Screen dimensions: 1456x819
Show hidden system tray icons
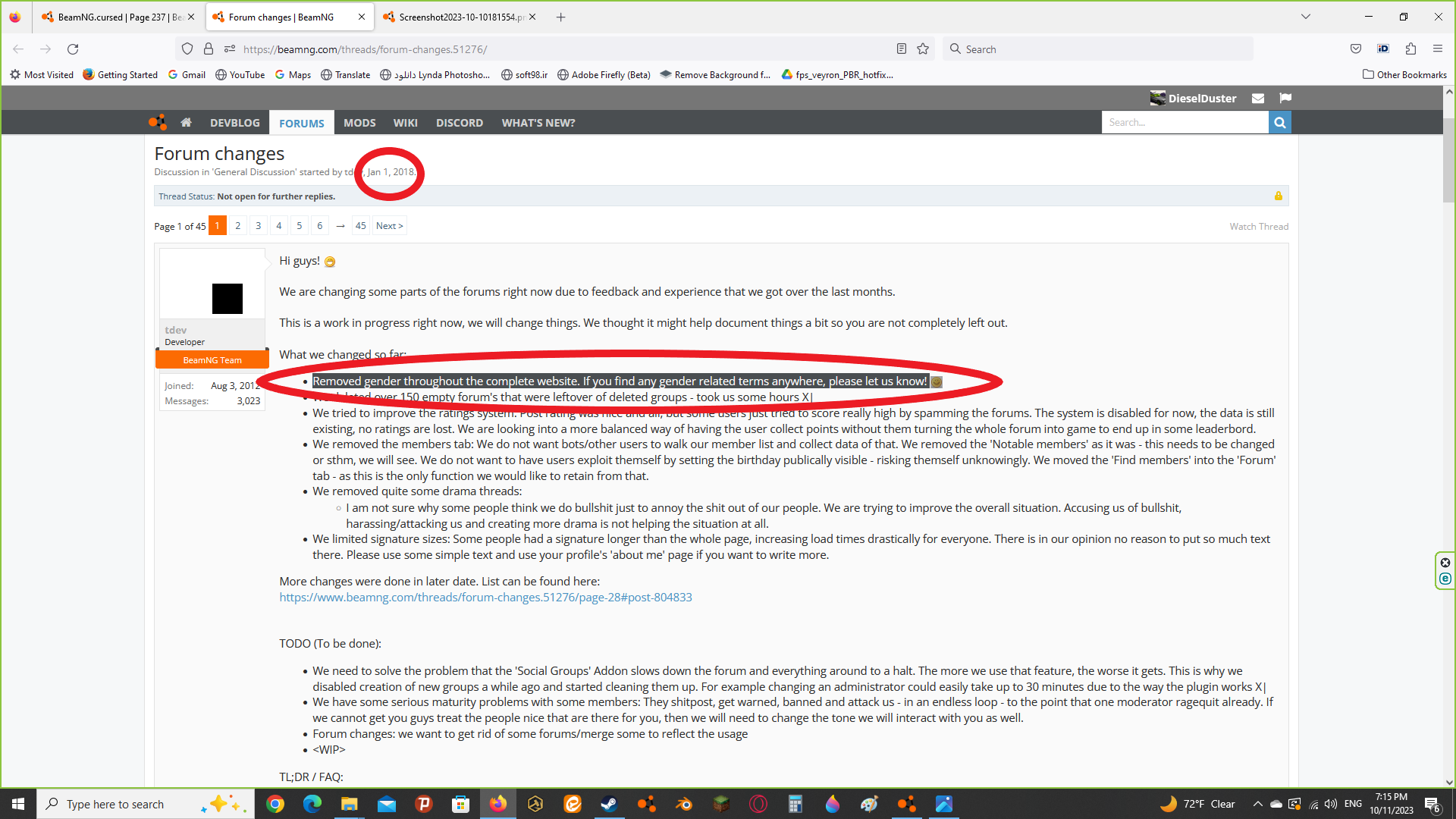(x=1257, y=804)
